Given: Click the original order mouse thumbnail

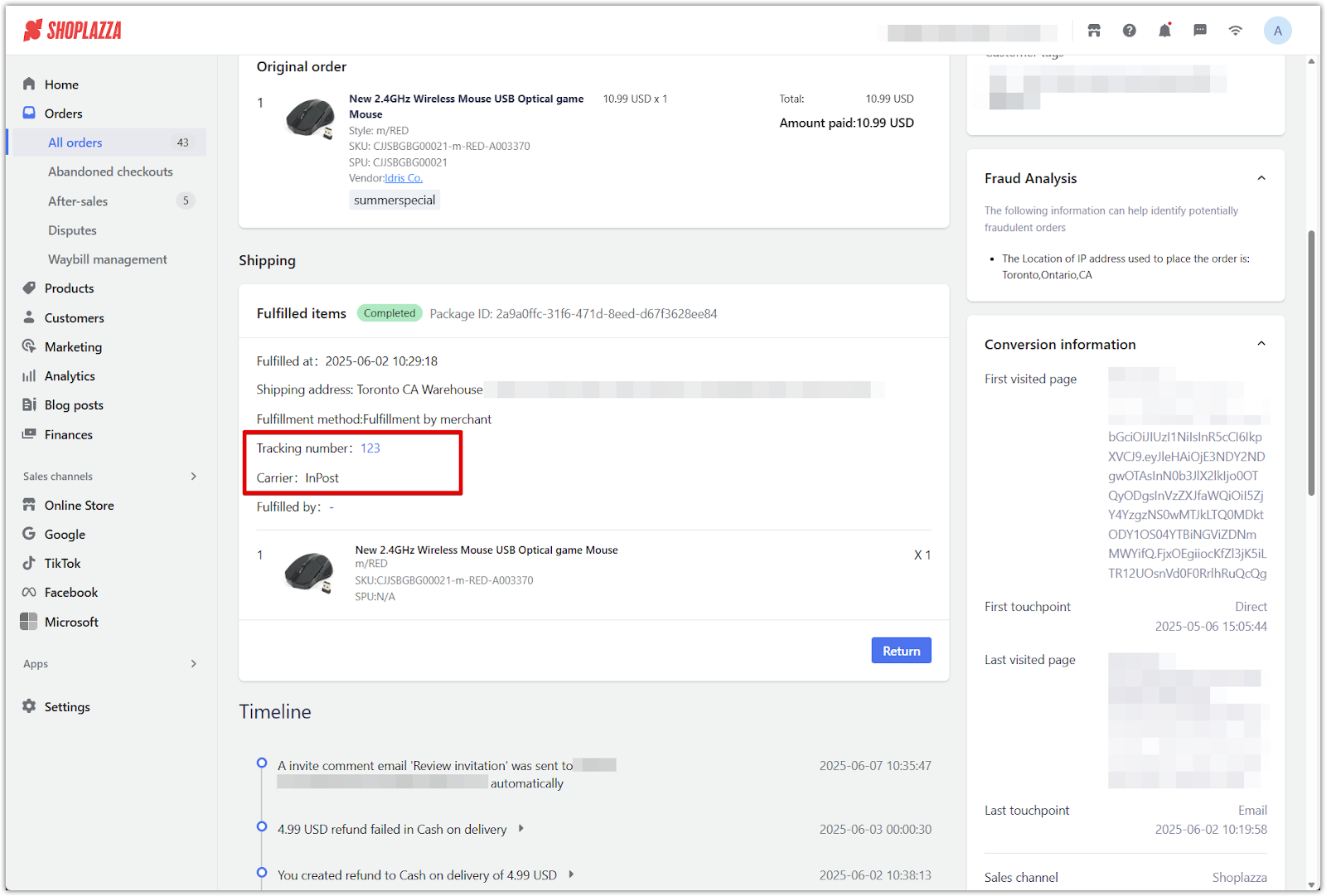Looking at the screenshot, I should coord(309,119).
